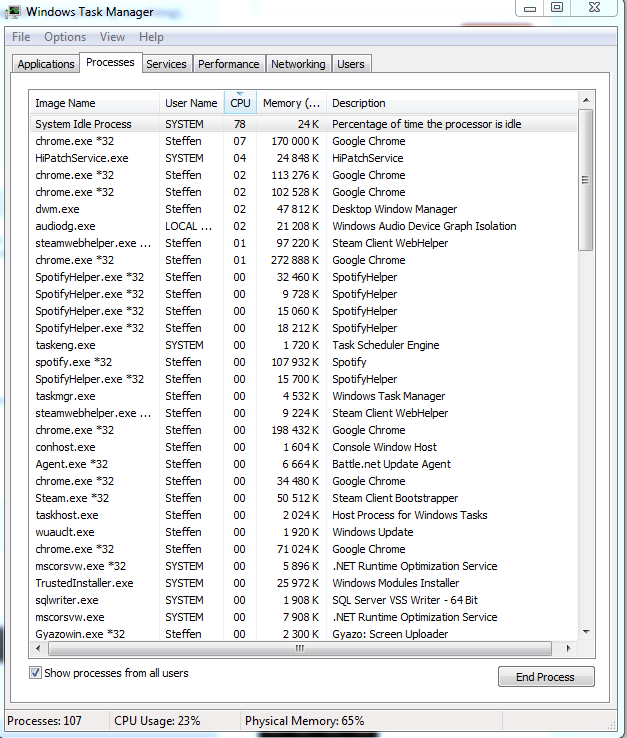Switch to the Performance tab

[228, 64]
